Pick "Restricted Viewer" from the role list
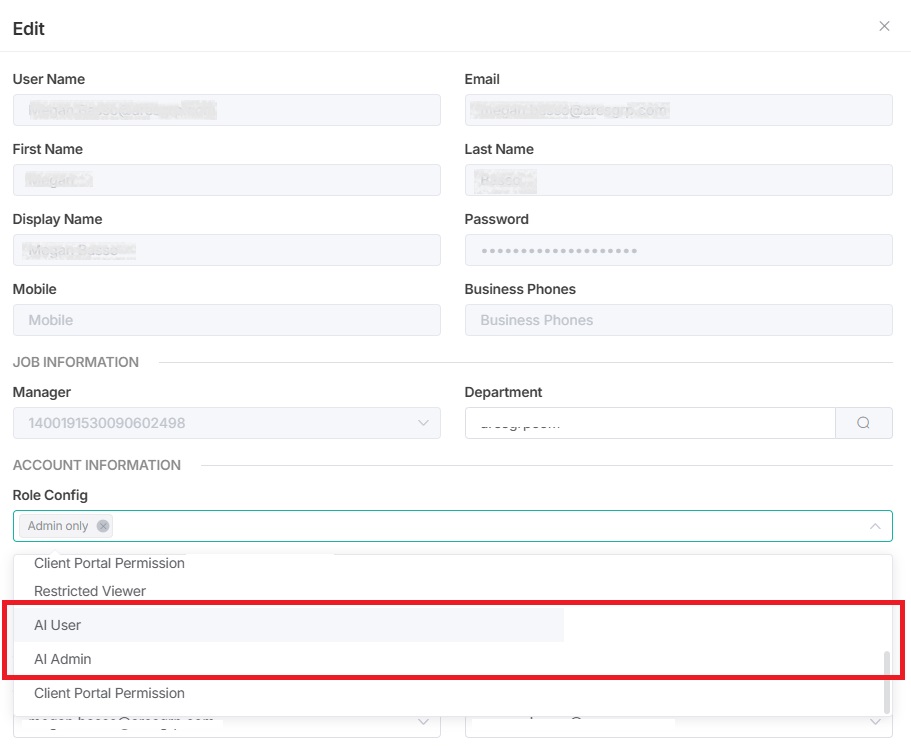This screenshot has height=753, width=911. (x=90, y=591)
